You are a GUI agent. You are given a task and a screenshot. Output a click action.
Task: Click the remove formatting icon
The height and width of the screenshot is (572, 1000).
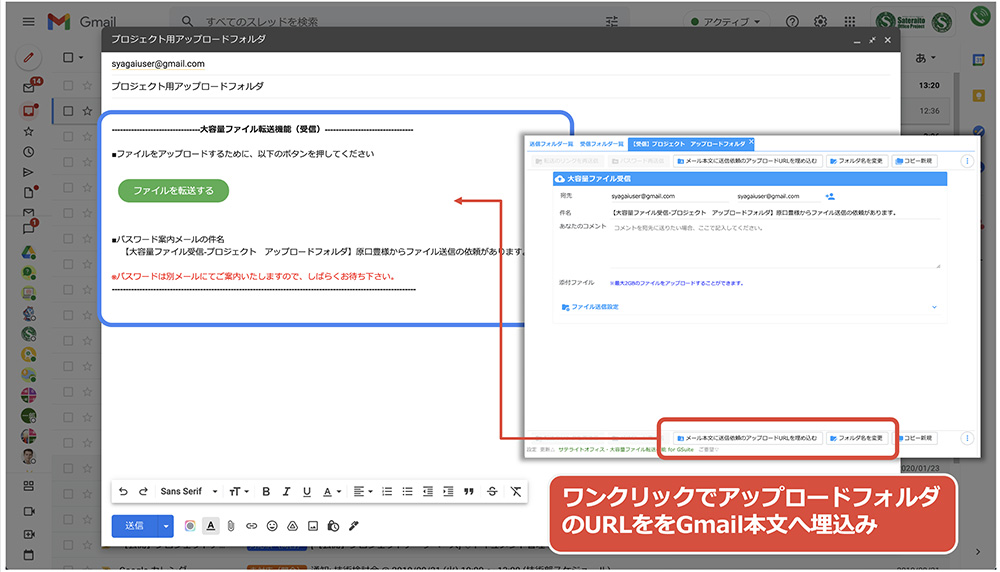pos(515,491)
